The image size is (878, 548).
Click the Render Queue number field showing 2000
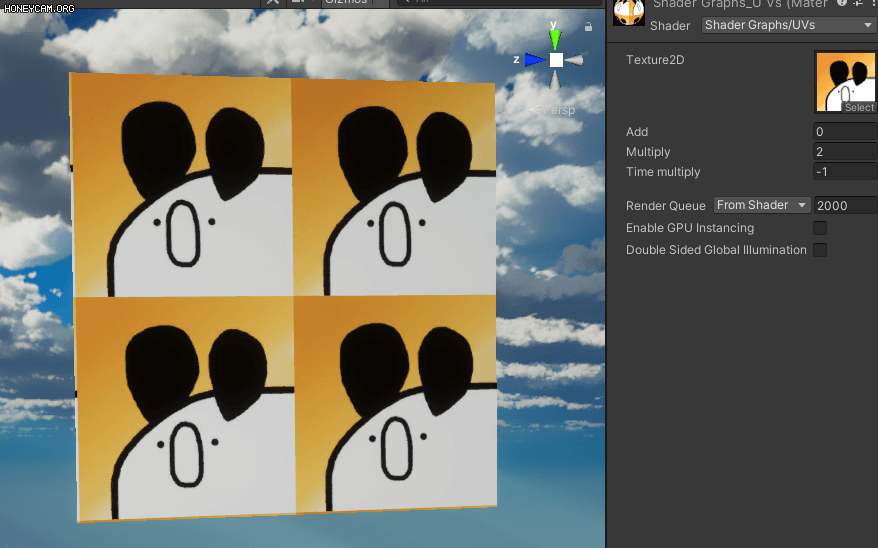(x=845, y=205)
